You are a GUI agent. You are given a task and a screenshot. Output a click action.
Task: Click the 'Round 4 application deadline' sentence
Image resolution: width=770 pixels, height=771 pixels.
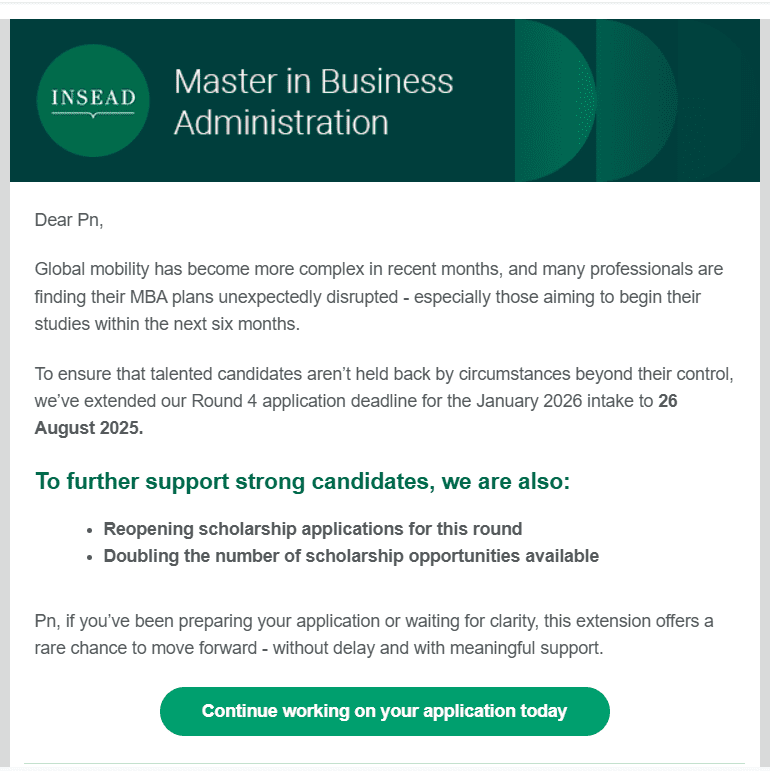384,401
